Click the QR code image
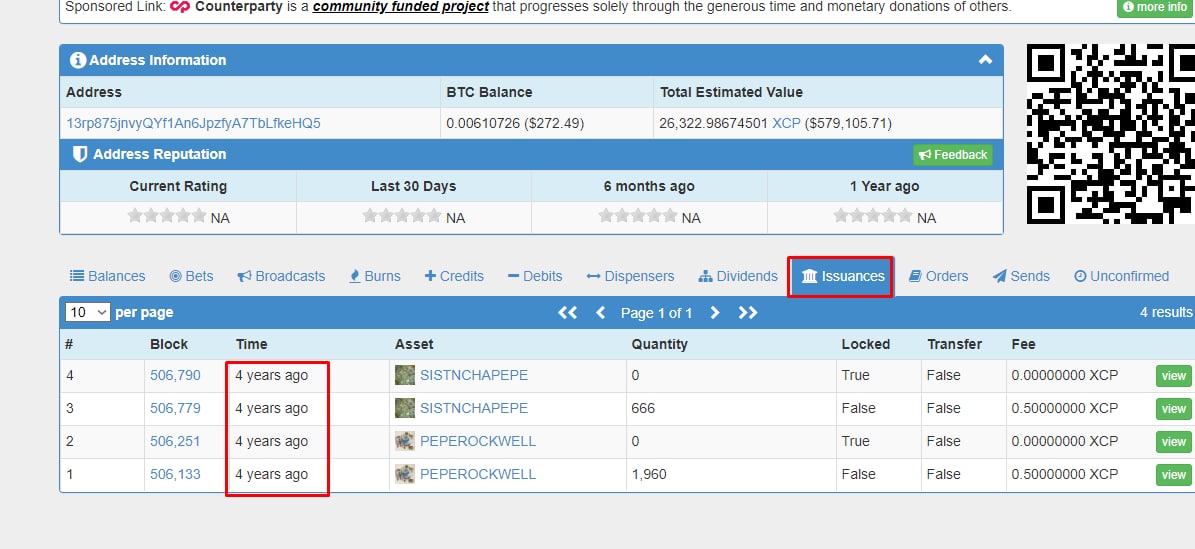The image size is (1195, 549). tap(1110, 133)
